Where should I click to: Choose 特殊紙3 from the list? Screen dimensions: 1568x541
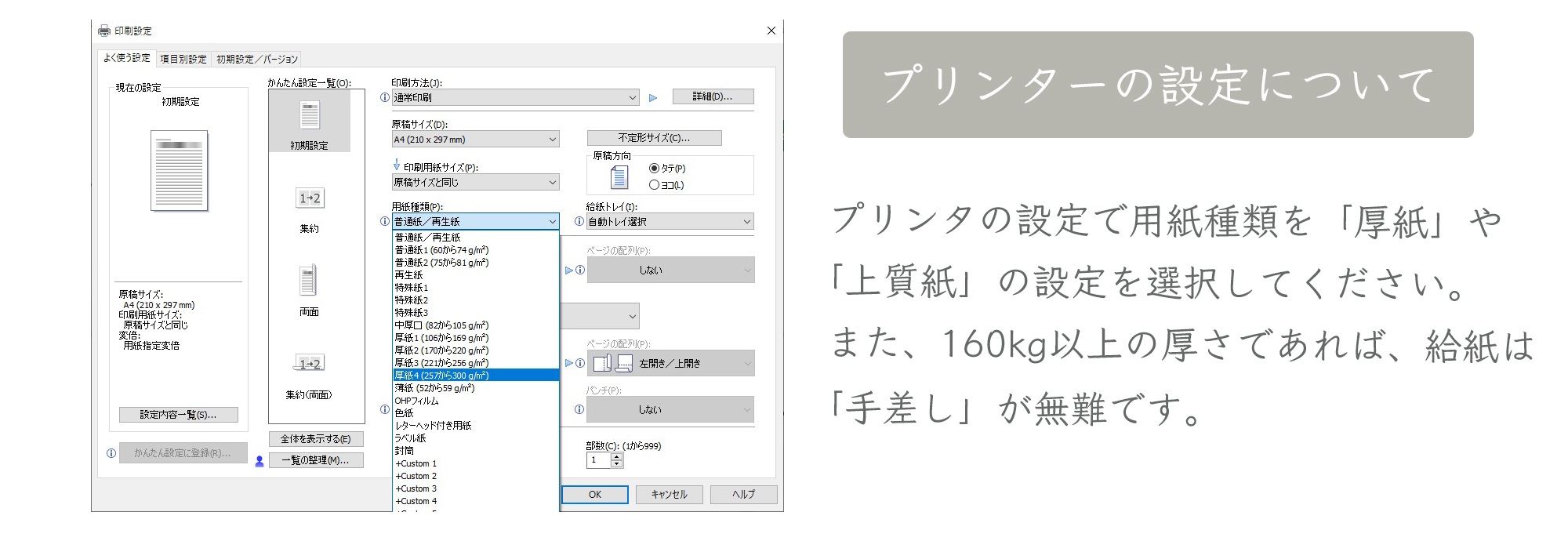476,313
